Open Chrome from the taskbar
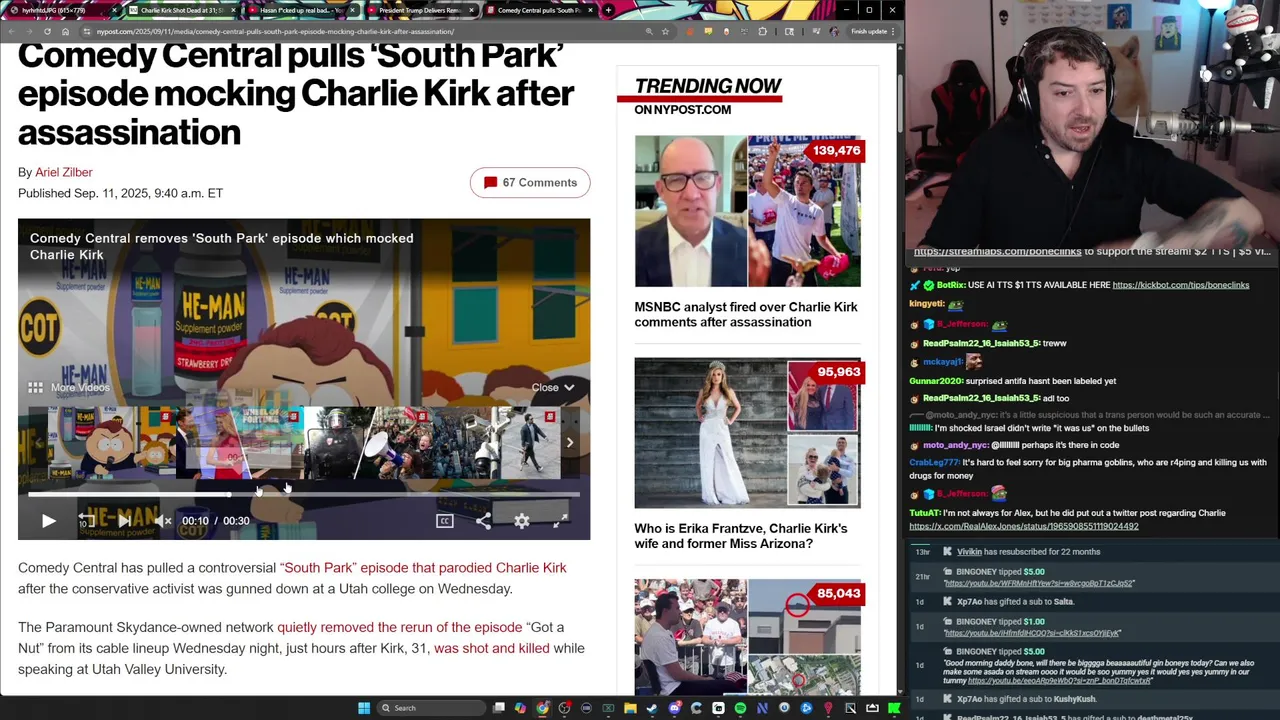The image size is (1280, 720). coord(542,708)
